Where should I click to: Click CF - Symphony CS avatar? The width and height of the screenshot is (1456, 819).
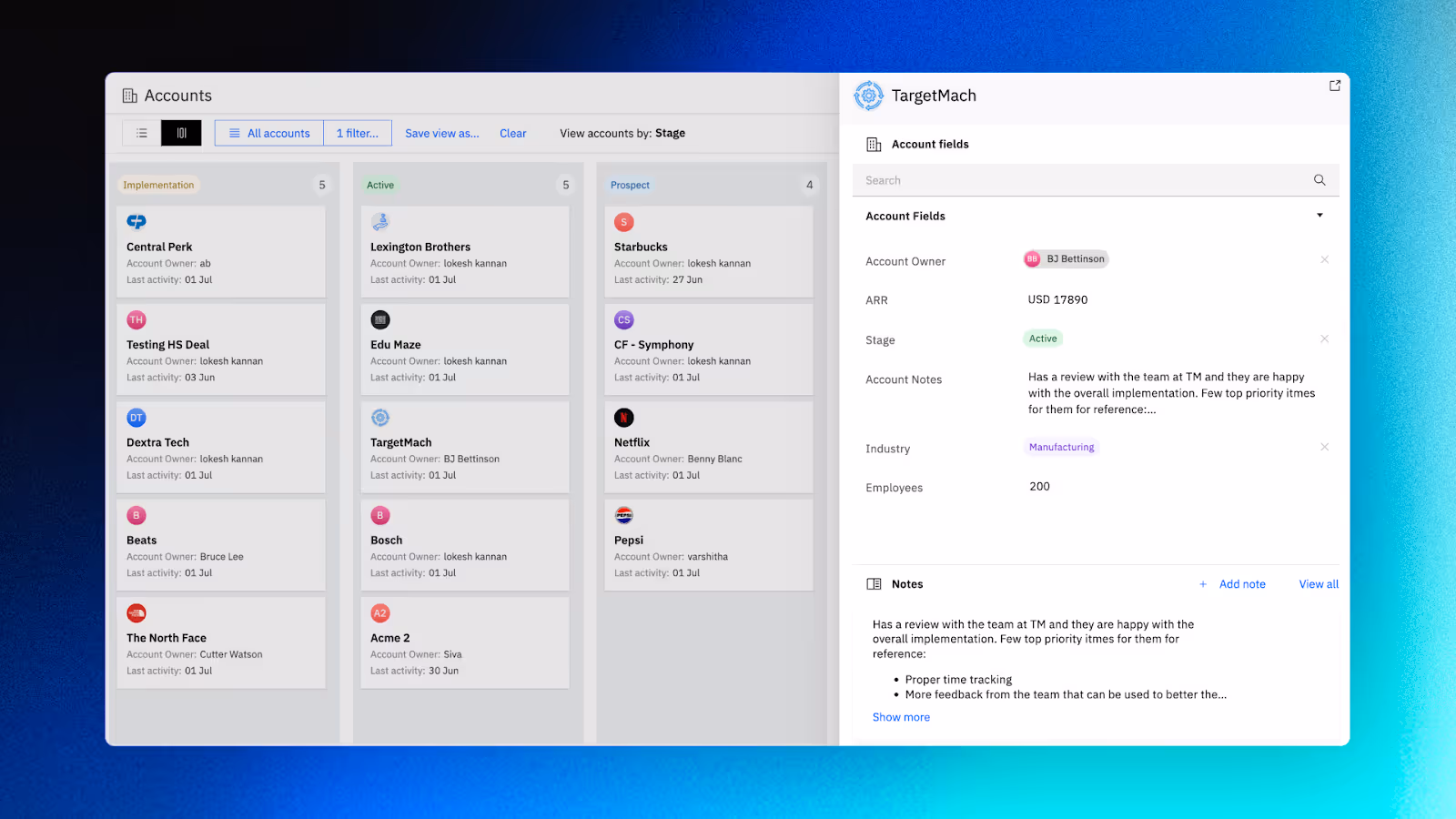click(x=624, y=319)
